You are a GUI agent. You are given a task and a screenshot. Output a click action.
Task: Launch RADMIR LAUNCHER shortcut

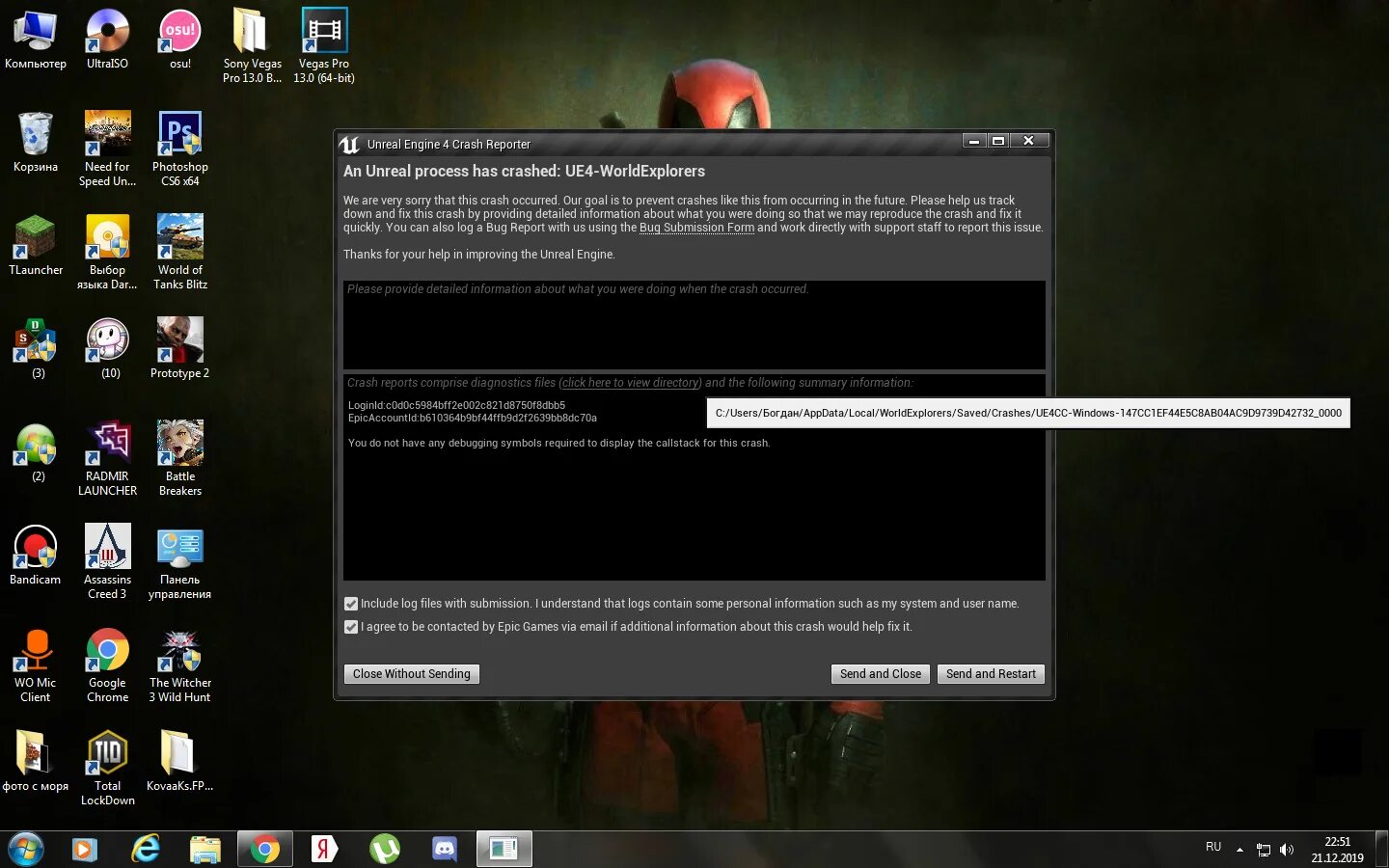(107, 458)
